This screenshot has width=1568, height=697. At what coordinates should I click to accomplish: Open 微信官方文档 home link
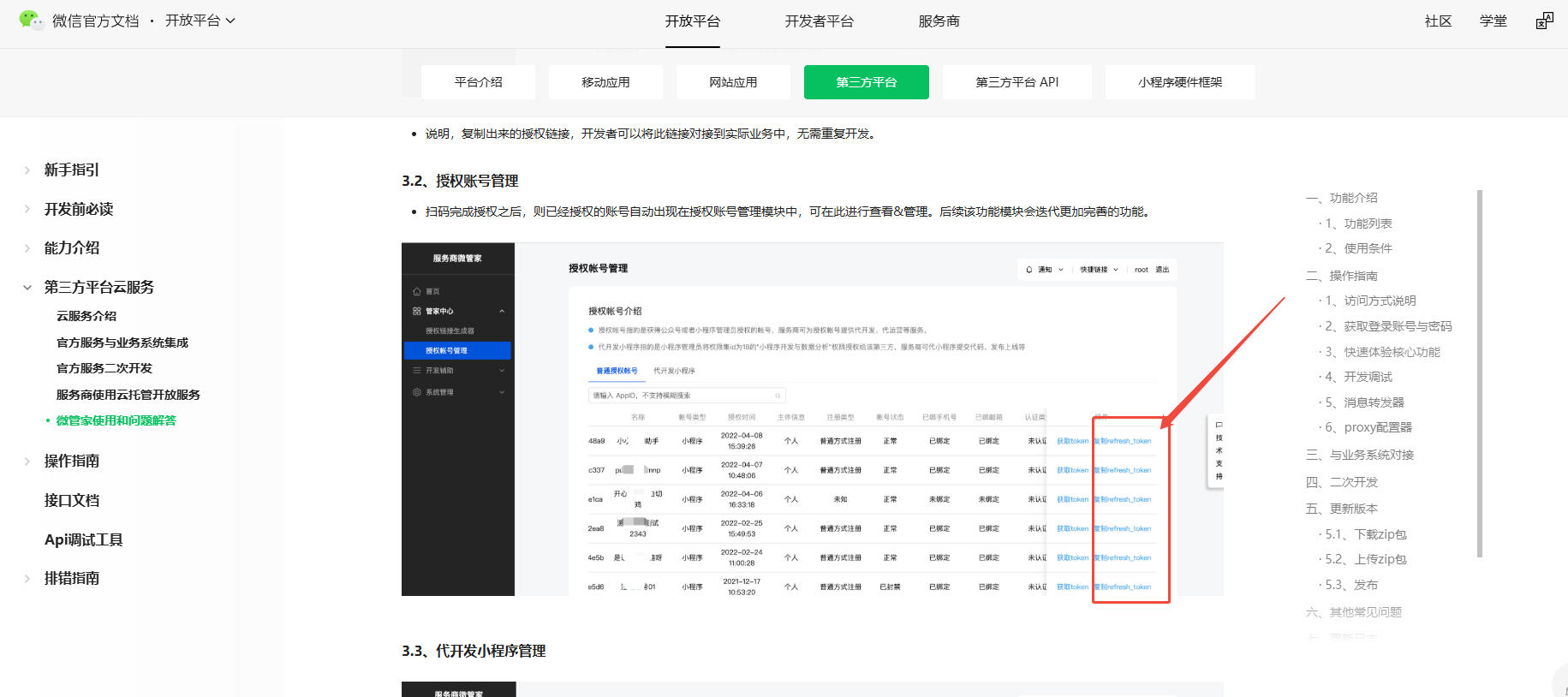(x=95, y=21)
